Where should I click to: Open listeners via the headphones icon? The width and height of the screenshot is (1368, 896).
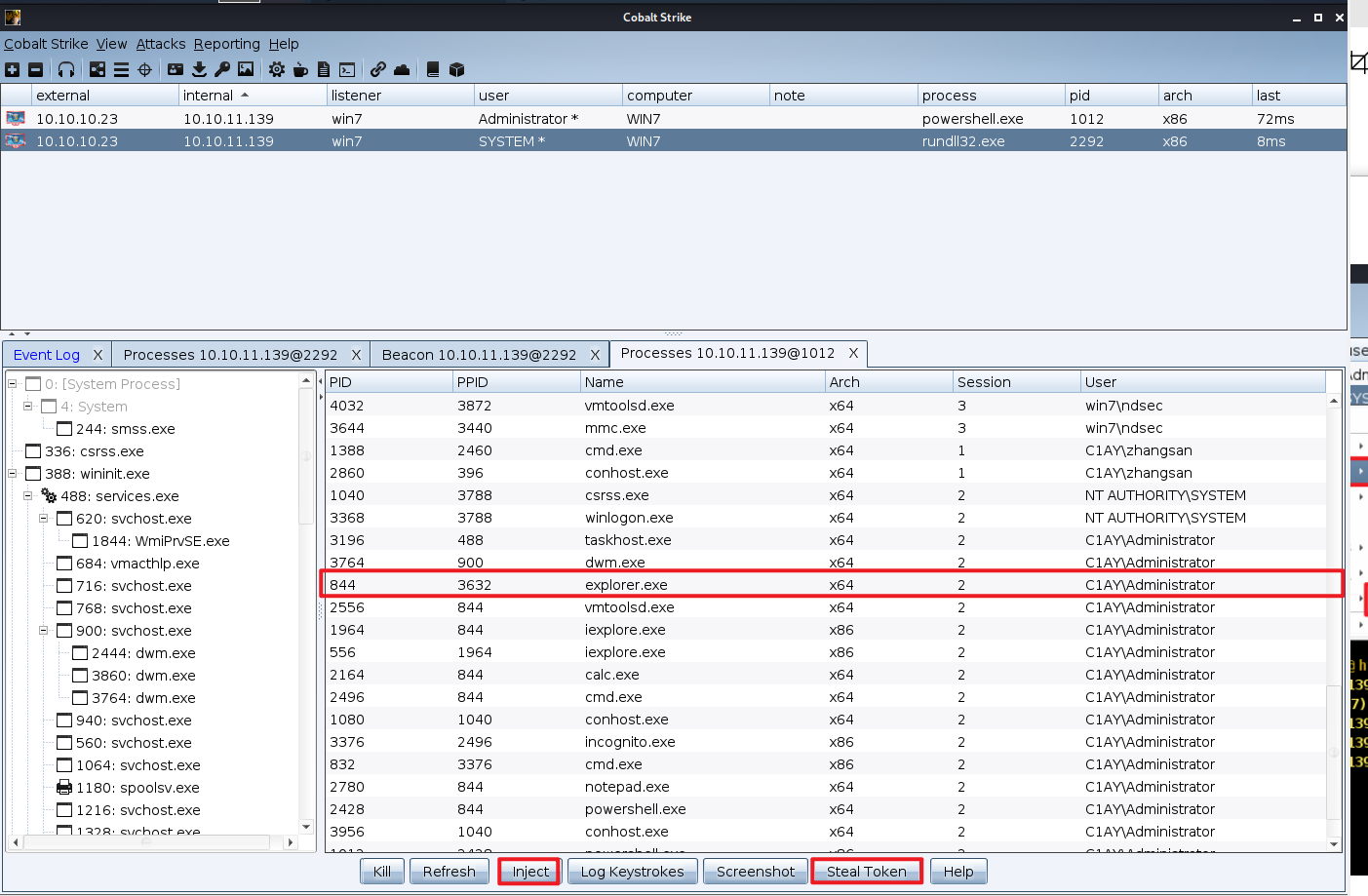point(66,69)
